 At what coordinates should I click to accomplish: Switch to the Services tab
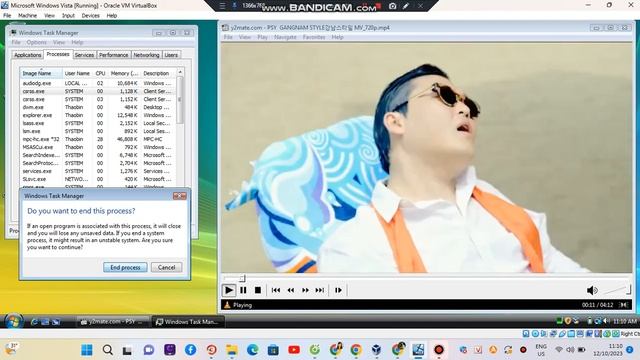(84, 55)
